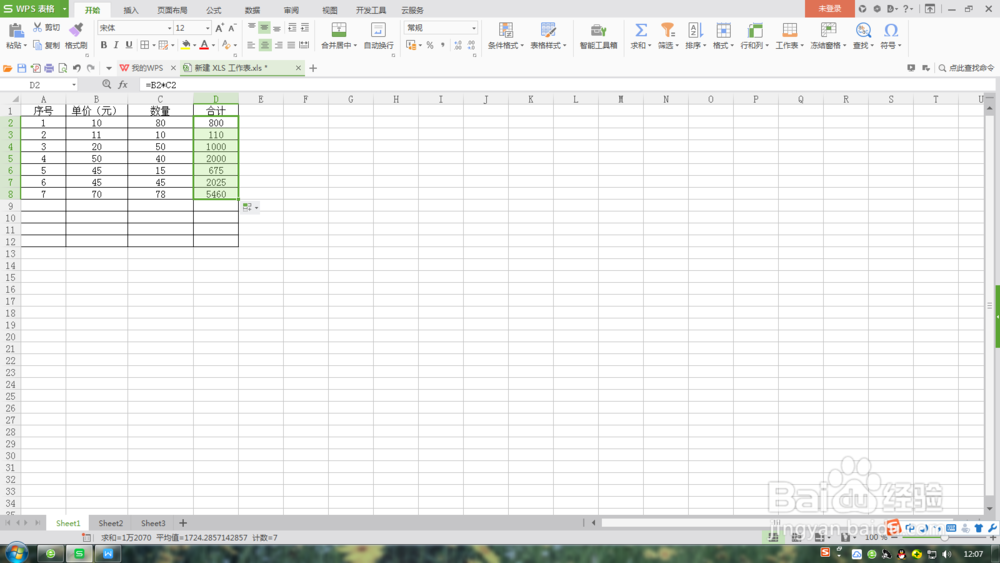The height and width of the screenshot is (563, 1000).
Task: Click the increase decimal places icon
Action: 458,45
